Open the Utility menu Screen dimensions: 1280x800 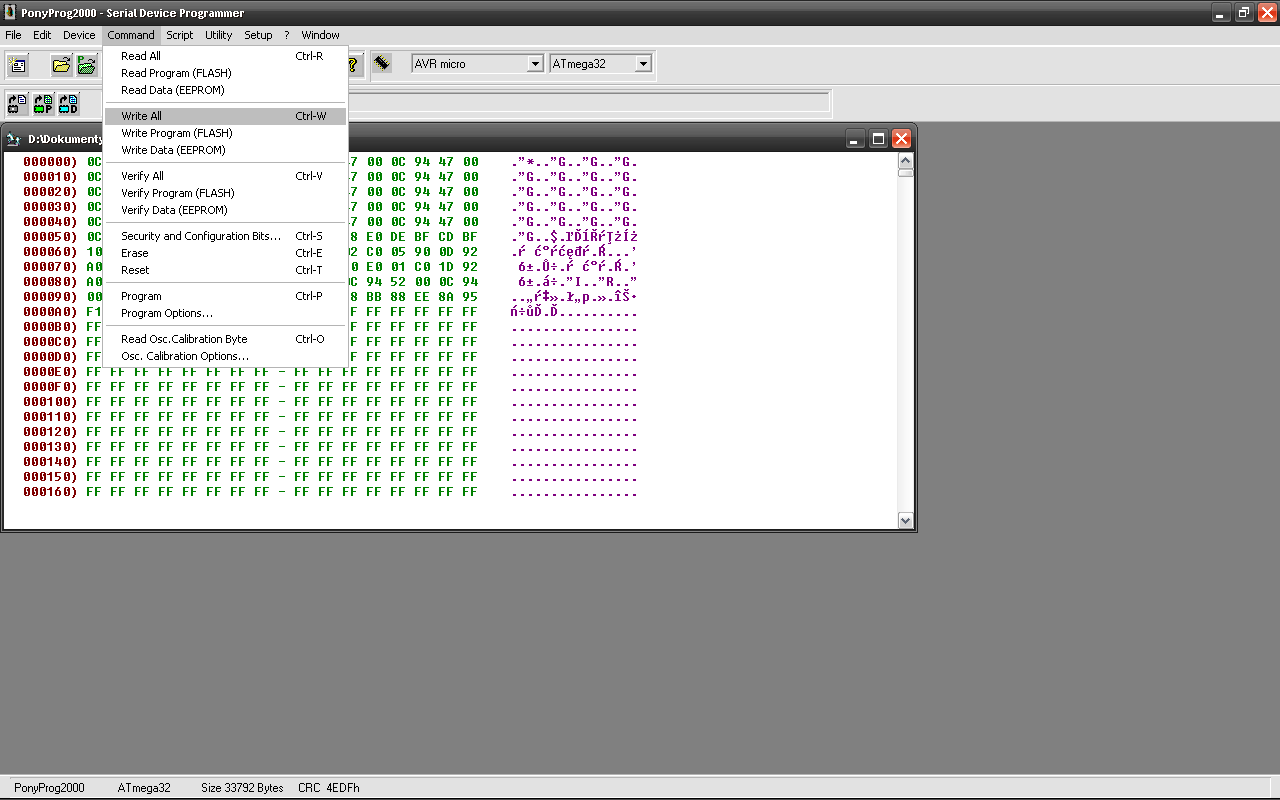pos(218,35)
